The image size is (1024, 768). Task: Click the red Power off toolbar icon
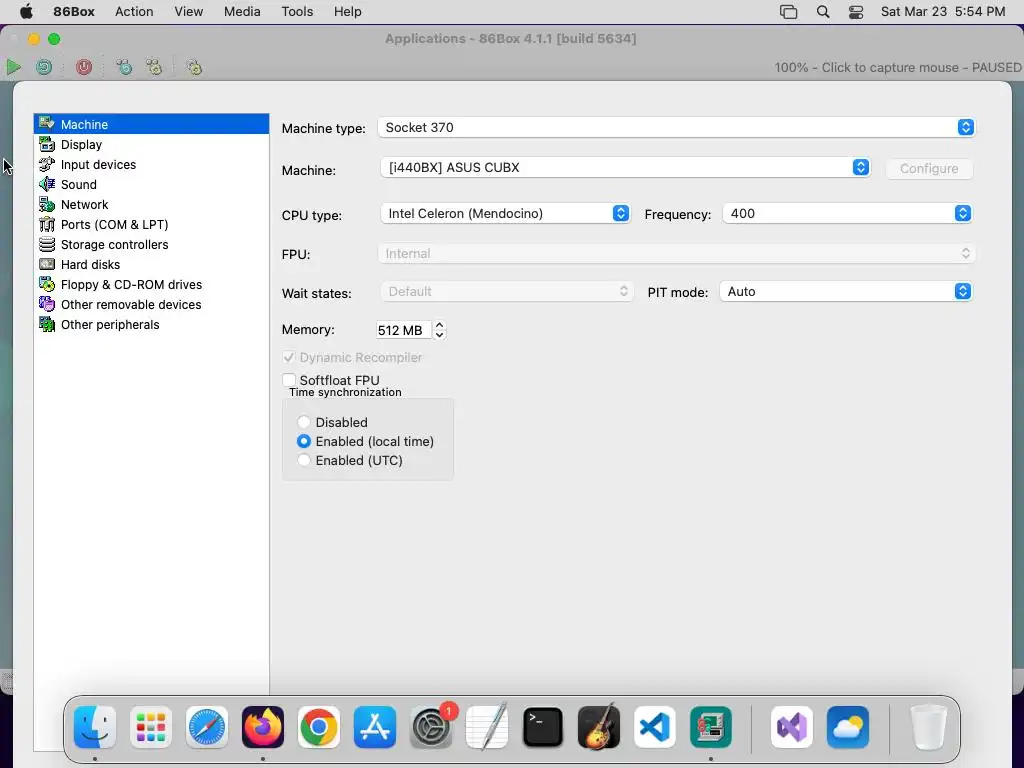coord(84,67)
